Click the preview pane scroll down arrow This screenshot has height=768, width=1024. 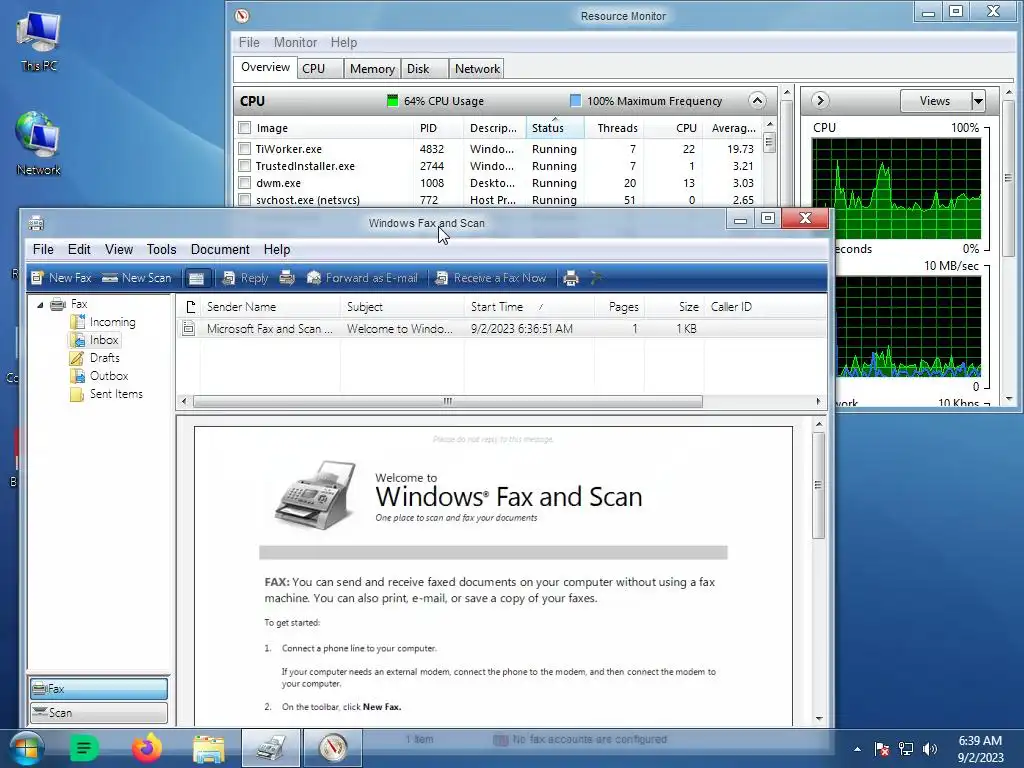click(818, 718)
